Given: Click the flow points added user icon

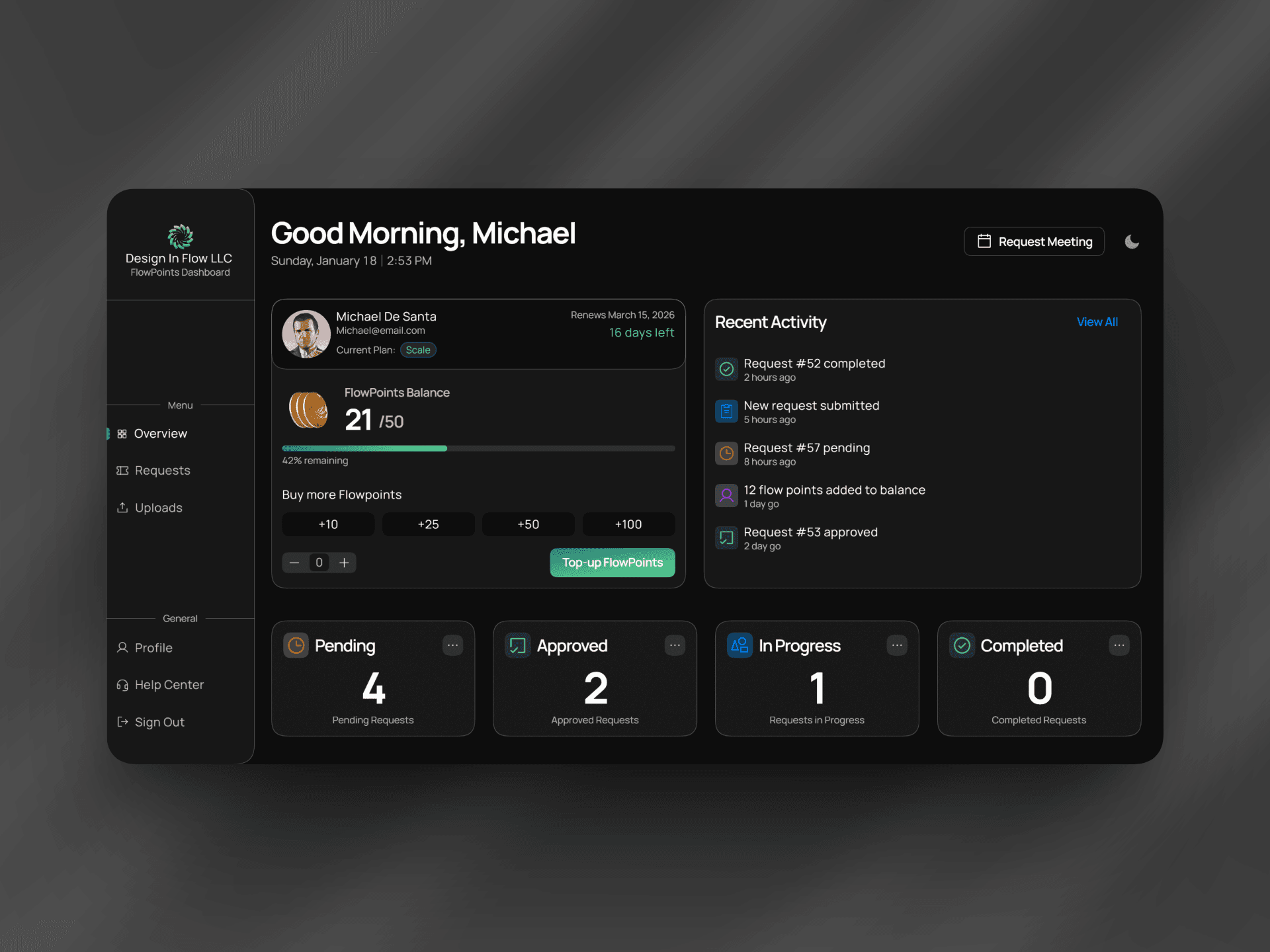Looking at the screenshot, I should pos(726,495).
